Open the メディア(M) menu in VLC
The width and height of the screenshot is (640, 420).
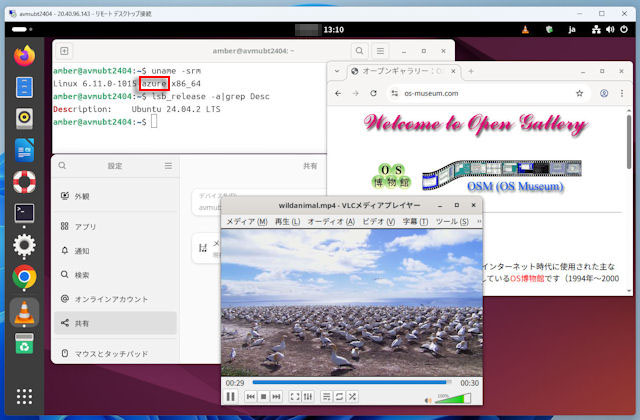click(247, 222)
